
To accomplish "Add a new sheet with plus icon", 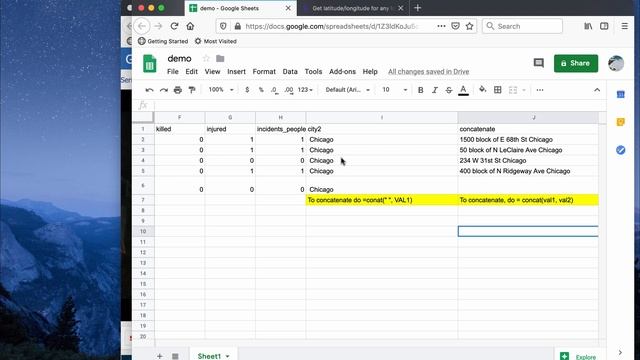I will click(160, 356).
